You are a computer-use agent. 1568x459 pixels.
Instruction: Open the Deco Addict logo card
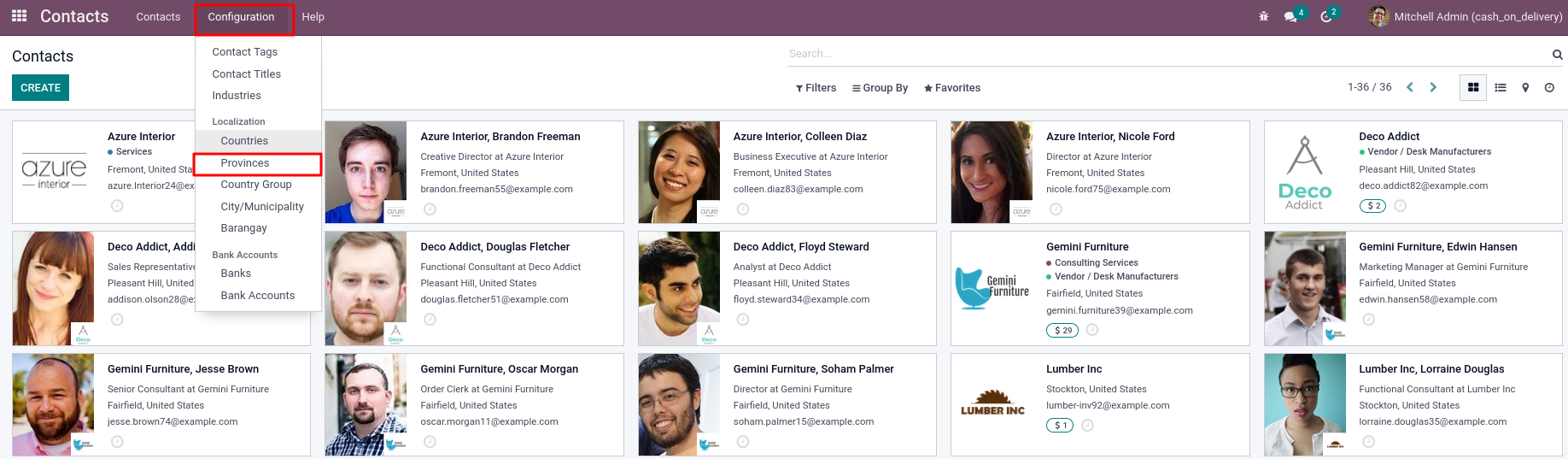(1305, 172)
